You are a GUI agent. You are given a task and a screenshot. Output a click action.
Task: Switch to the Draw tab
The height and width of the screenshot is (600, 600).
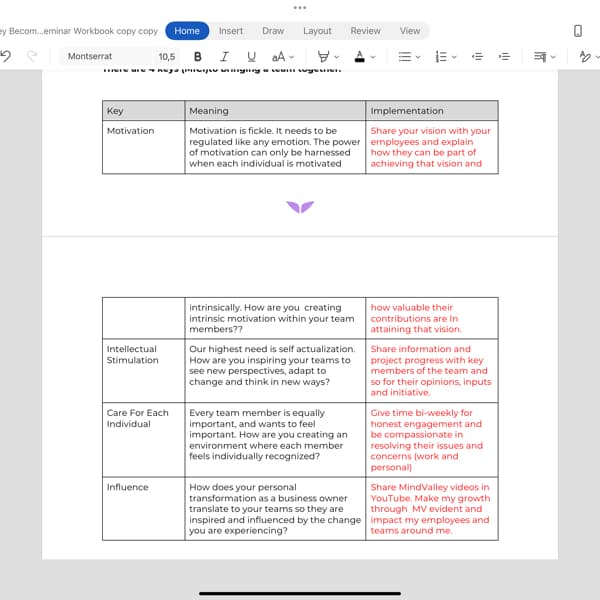tap(273, 31)
